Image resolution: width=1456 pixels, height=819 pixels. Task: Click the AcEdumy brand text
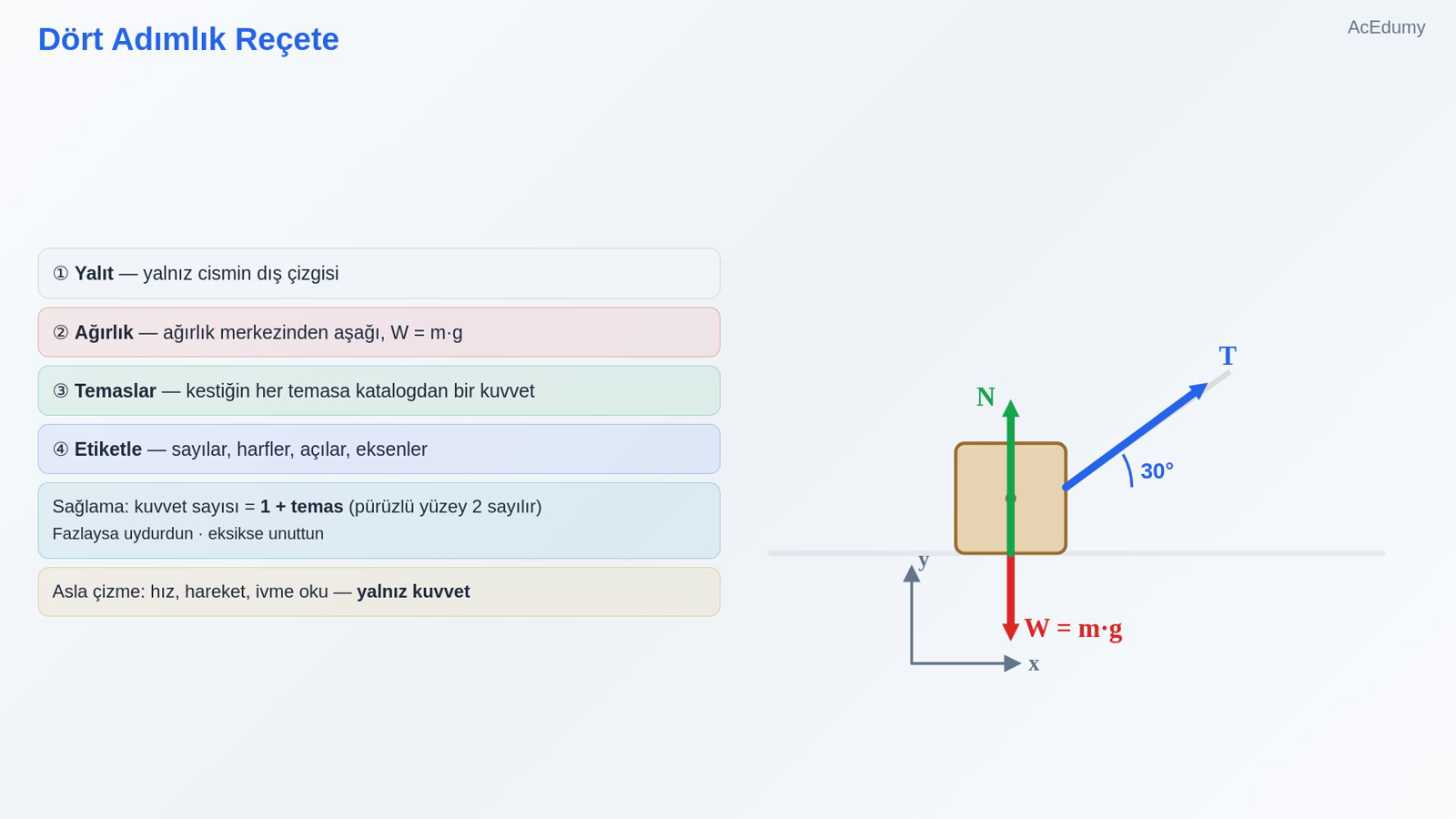pyautogui.click(x=1386, y=27)
